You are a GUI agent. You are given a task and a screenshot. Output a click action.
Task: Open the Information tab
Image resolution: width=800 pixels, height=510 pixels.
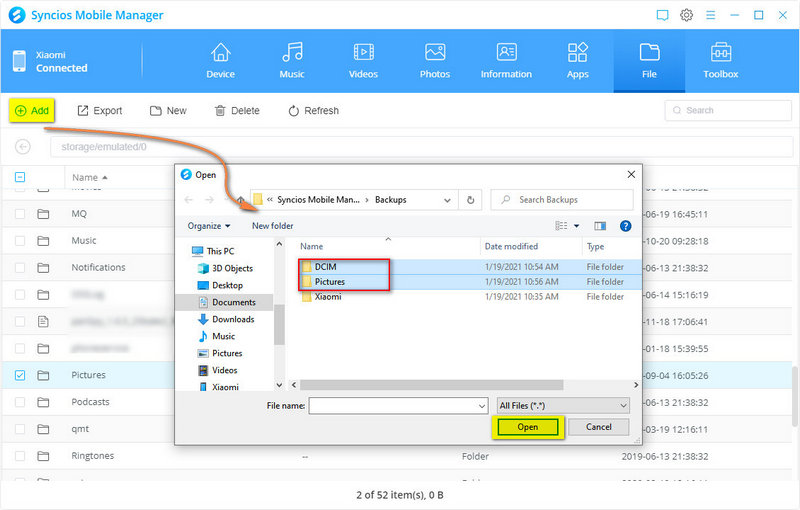[x=506, y=61]
